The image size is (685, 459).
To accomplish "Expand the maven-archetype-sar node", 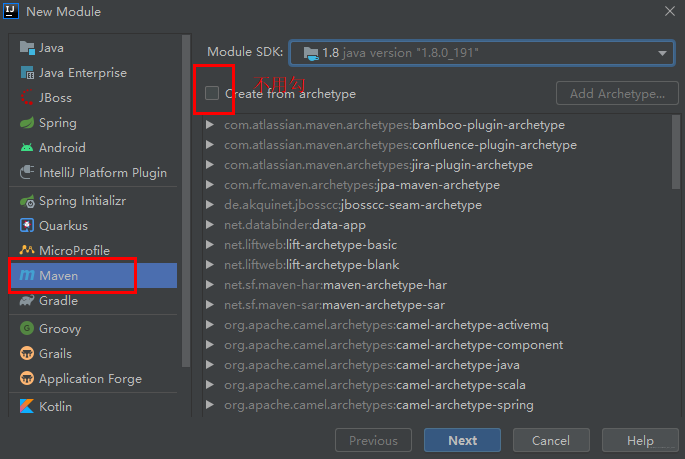I will [x=210, y=305].
